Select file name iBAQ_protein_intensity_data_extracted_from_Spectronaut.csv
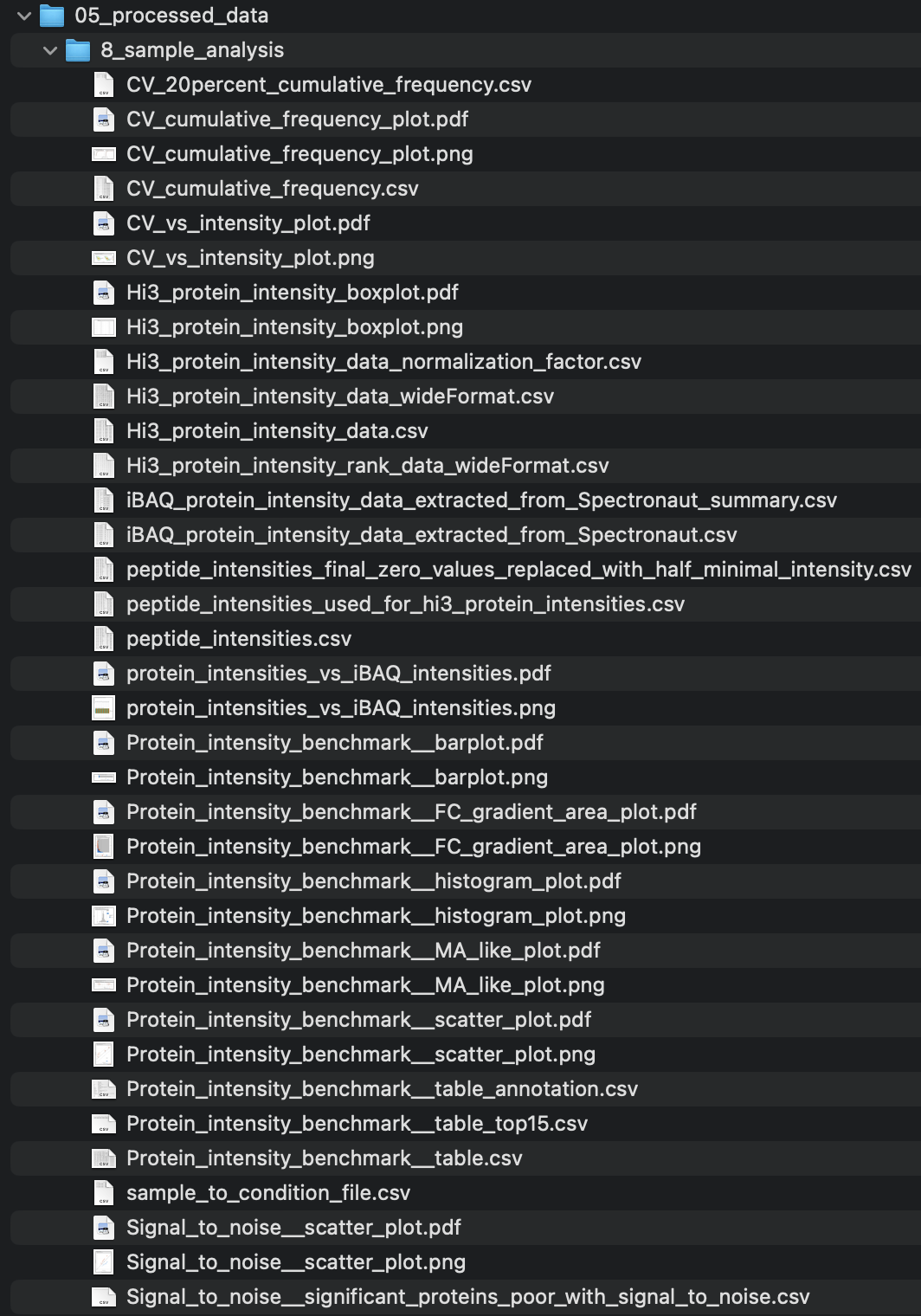This screenshot has width=921, height=1316. [x=432, y=535]
